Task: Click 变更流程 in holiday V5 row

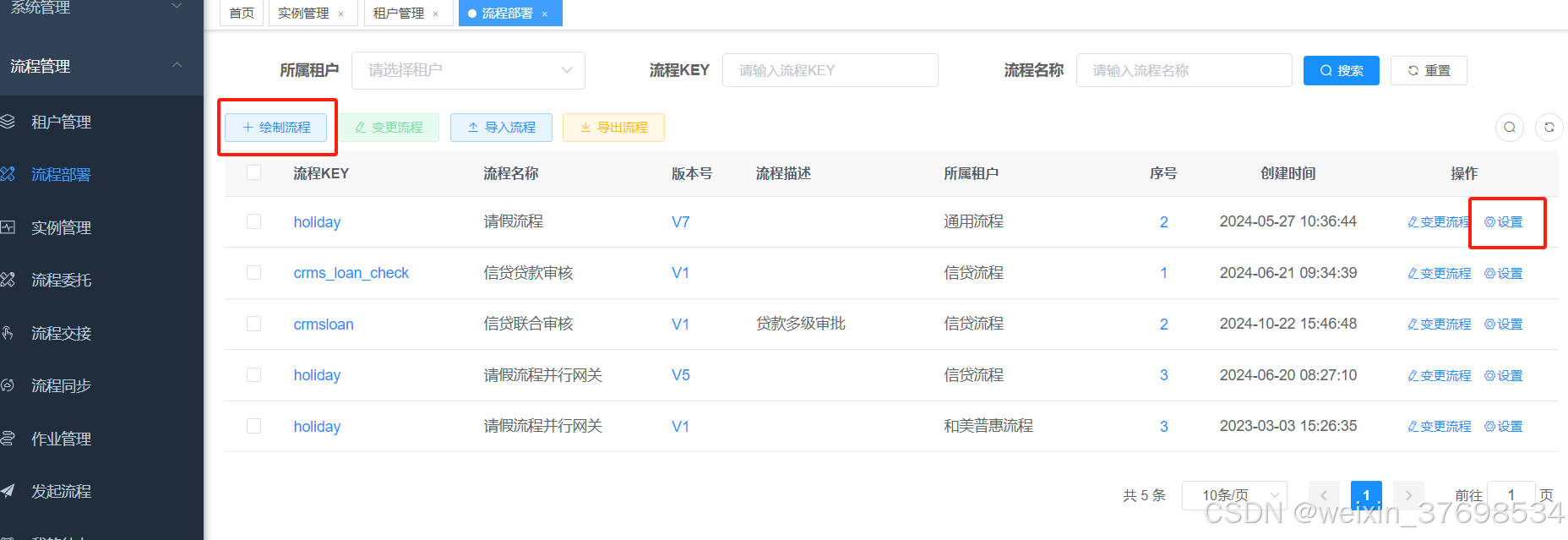Action: click(1440, 376)
